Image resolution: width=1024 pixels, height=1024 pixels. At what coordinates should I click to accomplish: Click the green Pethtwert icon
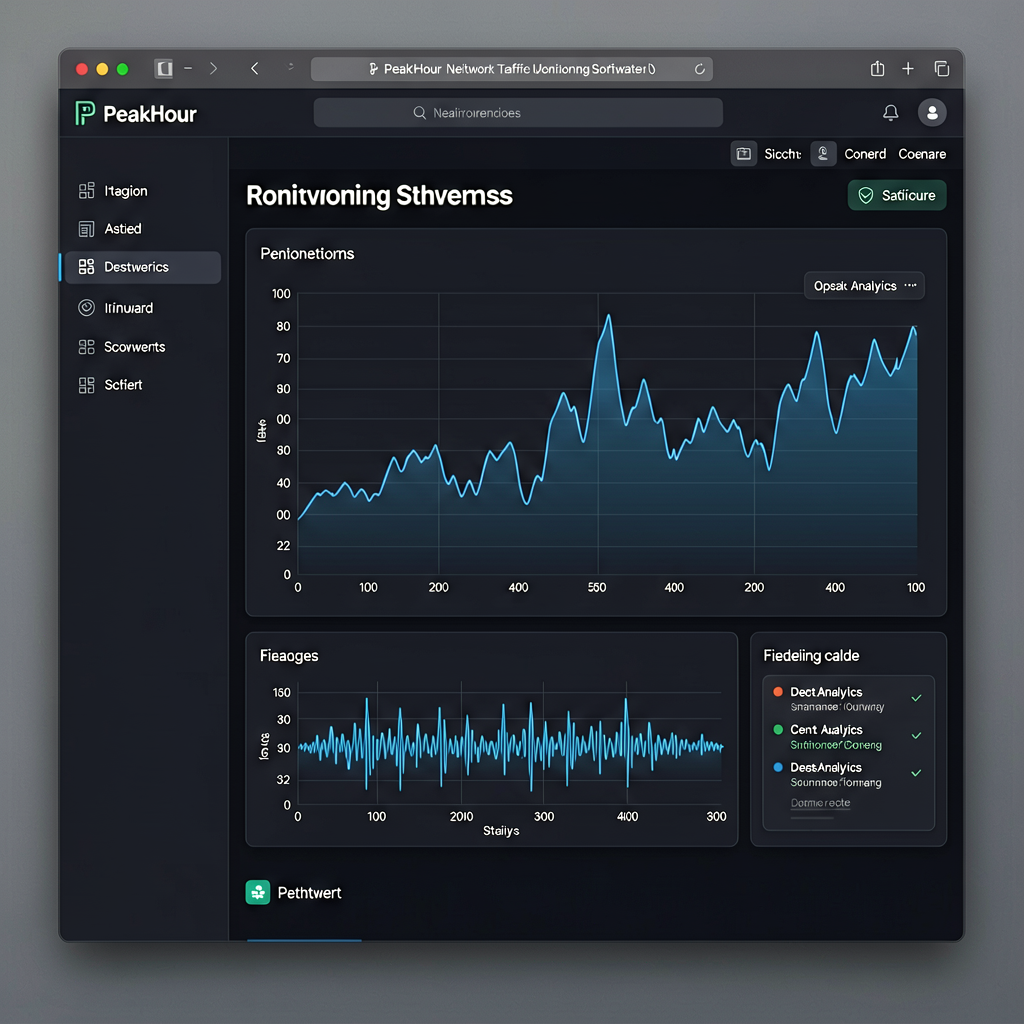258,892
